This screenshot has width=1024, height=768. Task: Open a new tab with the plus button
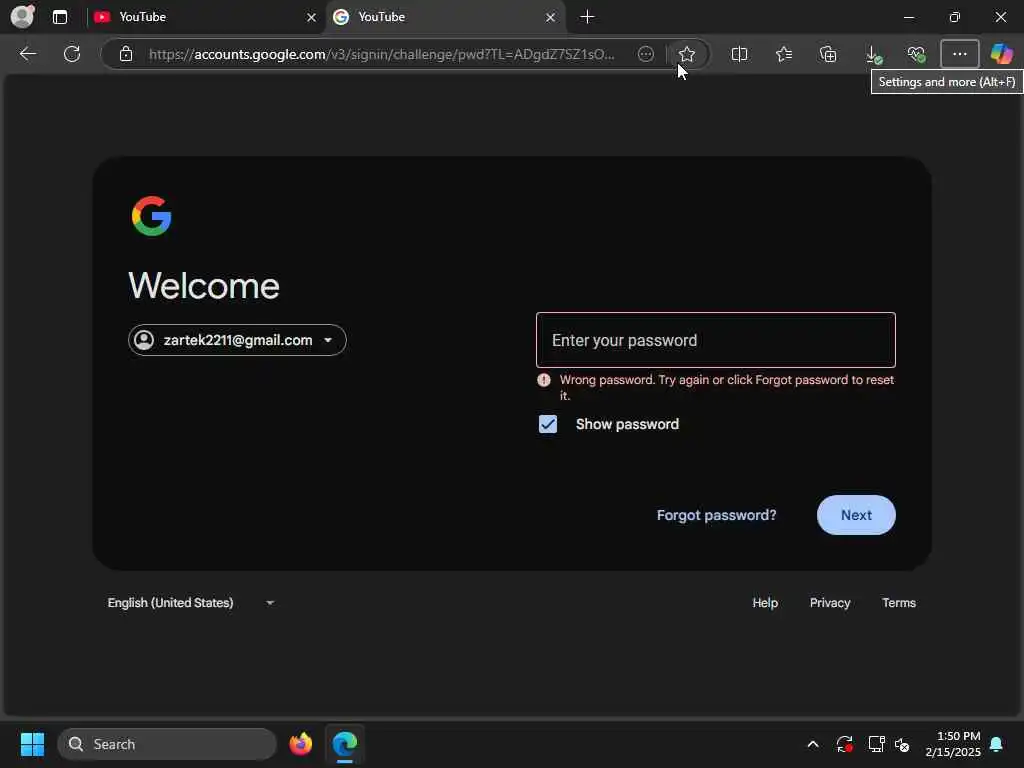point(587,17)
